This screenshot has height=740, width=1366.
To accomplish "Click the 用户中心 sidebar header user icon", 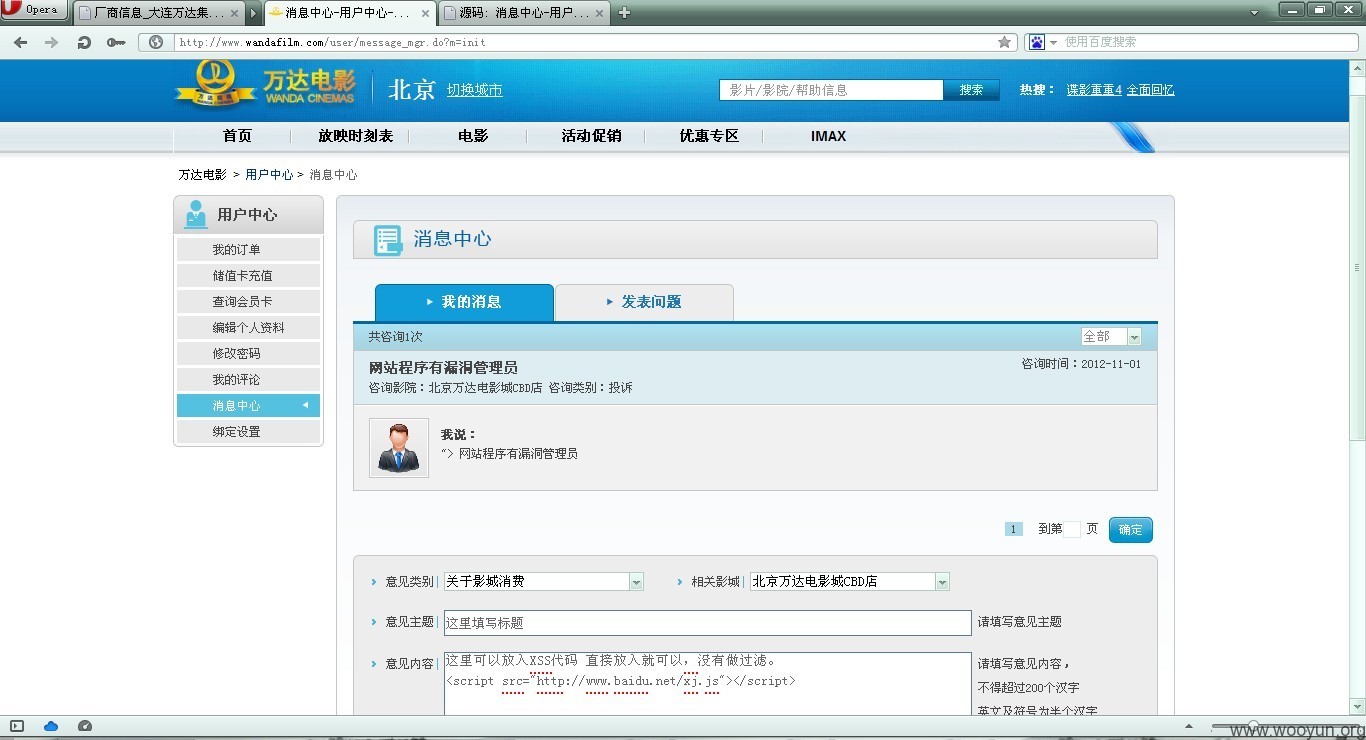I will coord(196,215).
